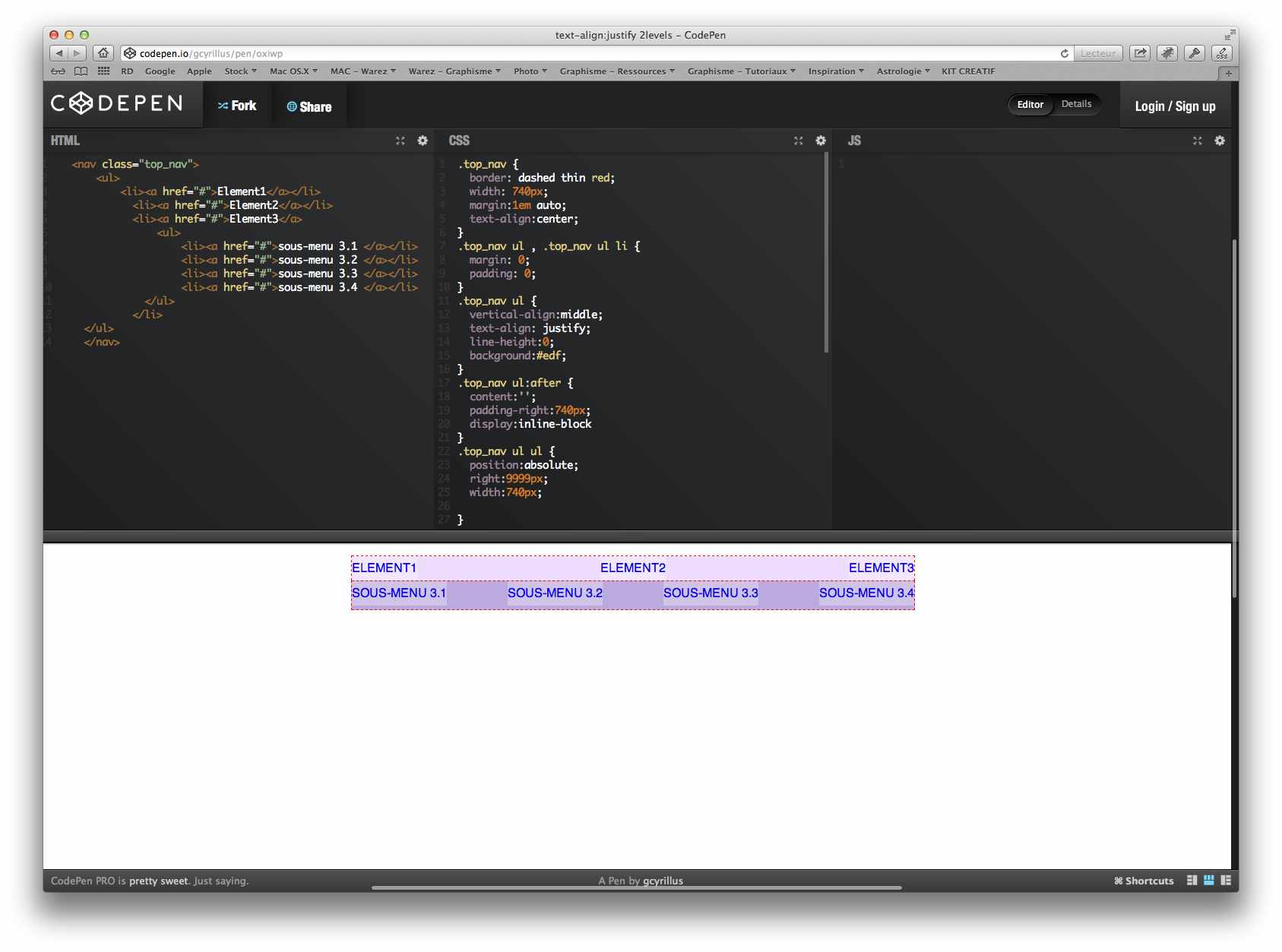Open CSS panel settings gear

821,141
